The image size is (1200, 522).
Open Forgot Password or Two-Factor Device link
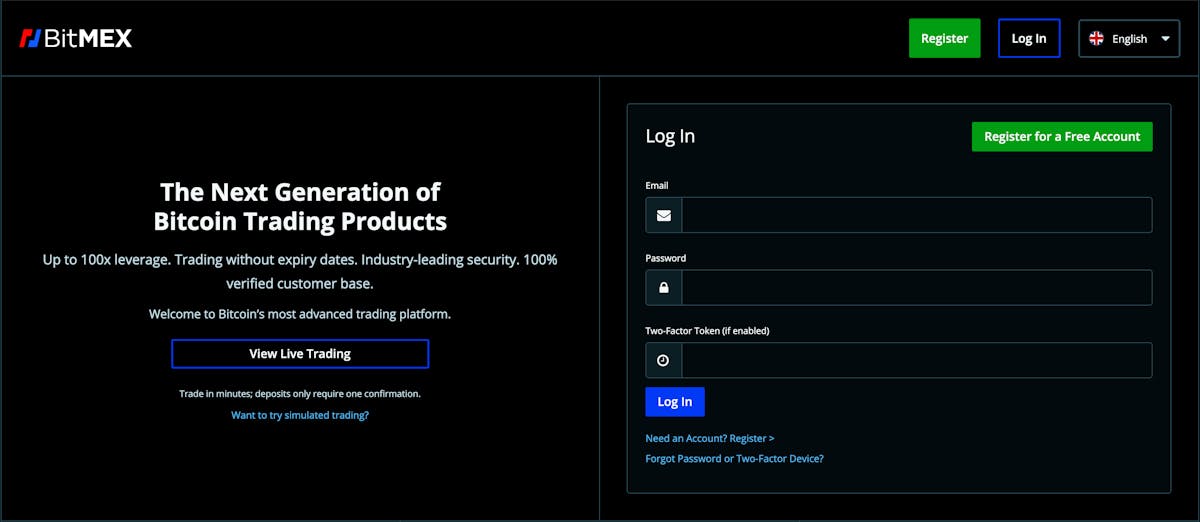pyautogui.click(x=735, y=459)
